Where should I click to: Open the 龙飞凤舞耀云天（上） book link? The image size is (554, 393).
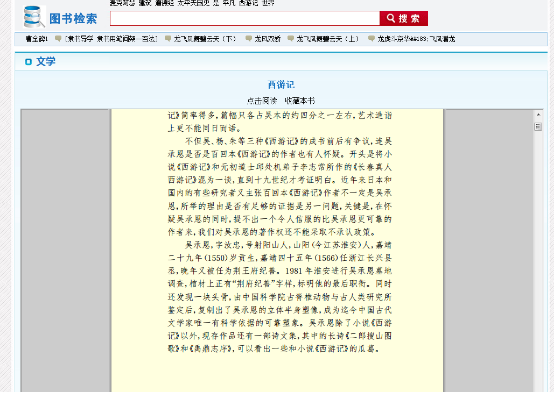[327, 39]
